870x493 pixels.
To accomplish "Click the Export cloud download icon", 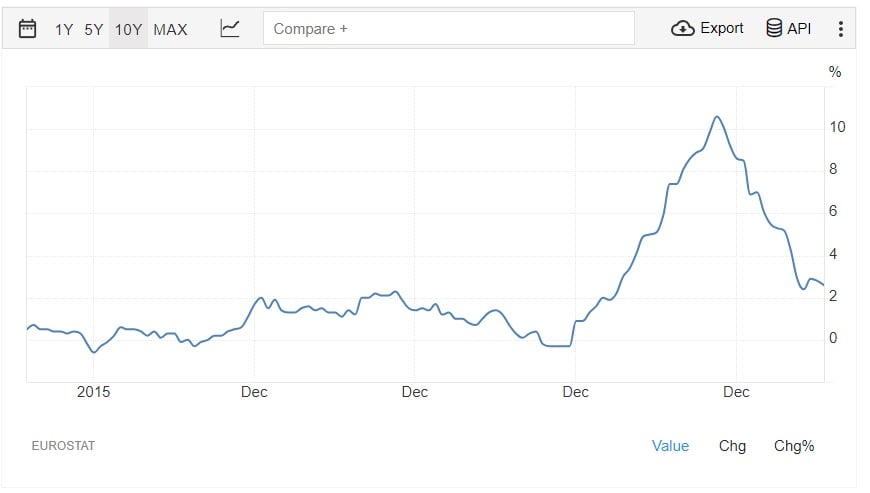I will click(x=683, y=29).
